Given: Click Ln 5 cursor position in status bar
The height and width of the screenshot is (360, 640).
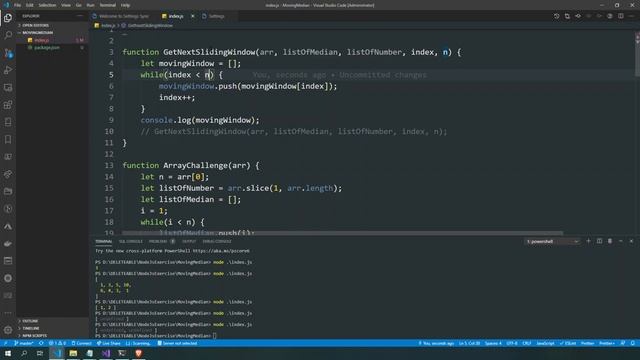Looking at the screenshot, I should 469,343.
